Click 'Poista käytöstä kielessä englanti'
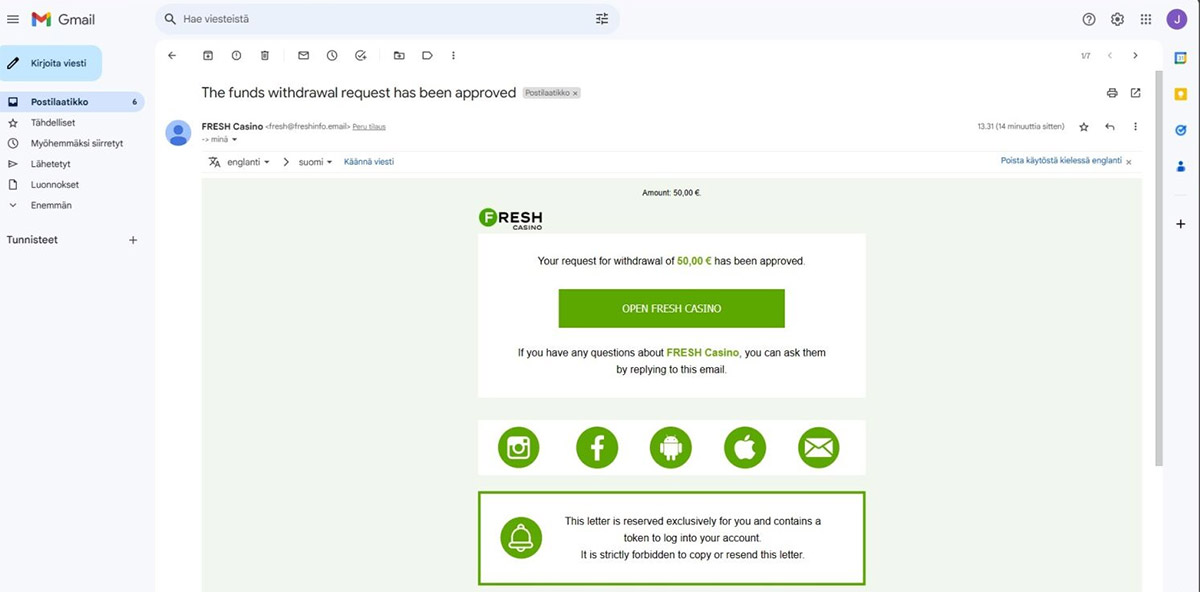The image size is (1200, 592). click(x=1061, y=161)
